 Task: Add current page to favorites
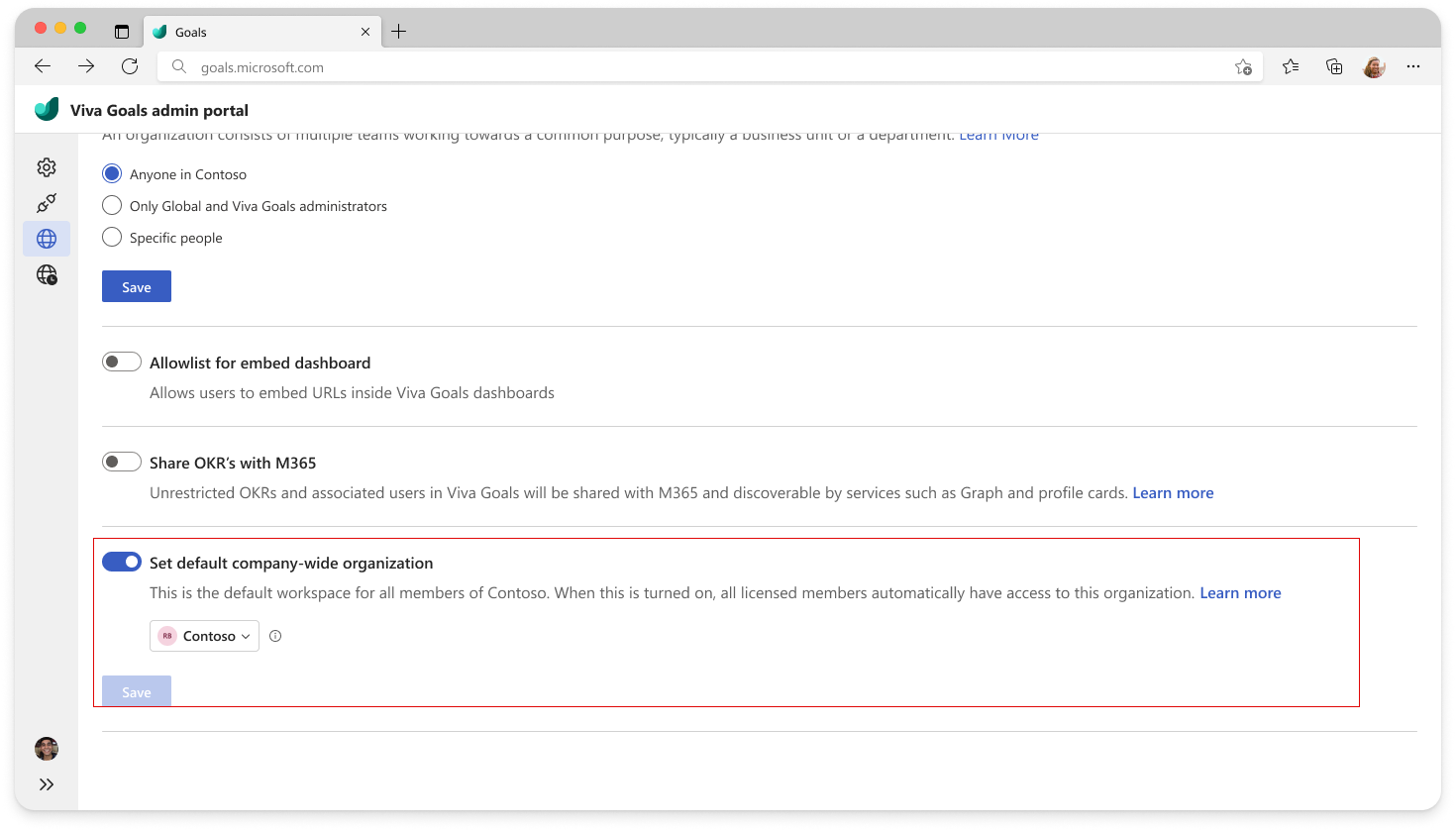tap(1243, 66)
